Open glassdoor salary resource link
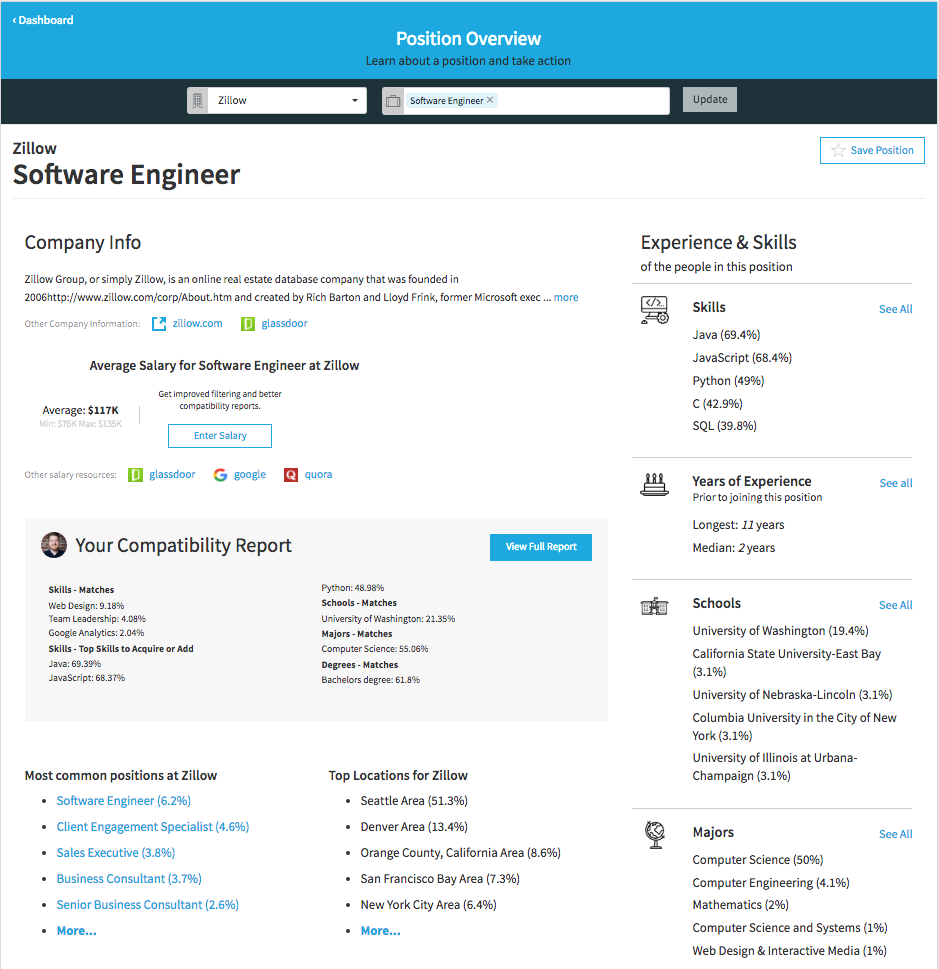The image size is (939, 969). pyautogui.click(x=172, y=474)
